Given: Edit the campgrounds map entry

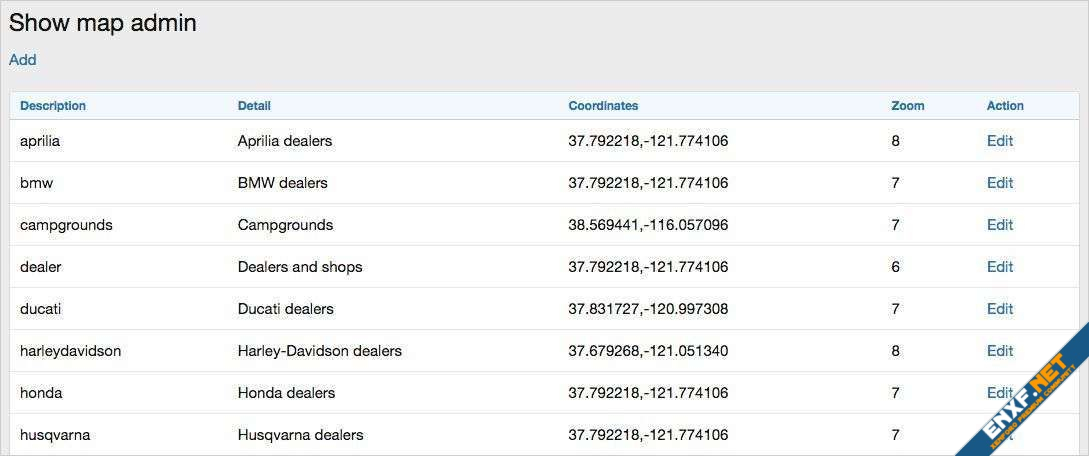Looking at the screenshot, I should tap(999, 225).
